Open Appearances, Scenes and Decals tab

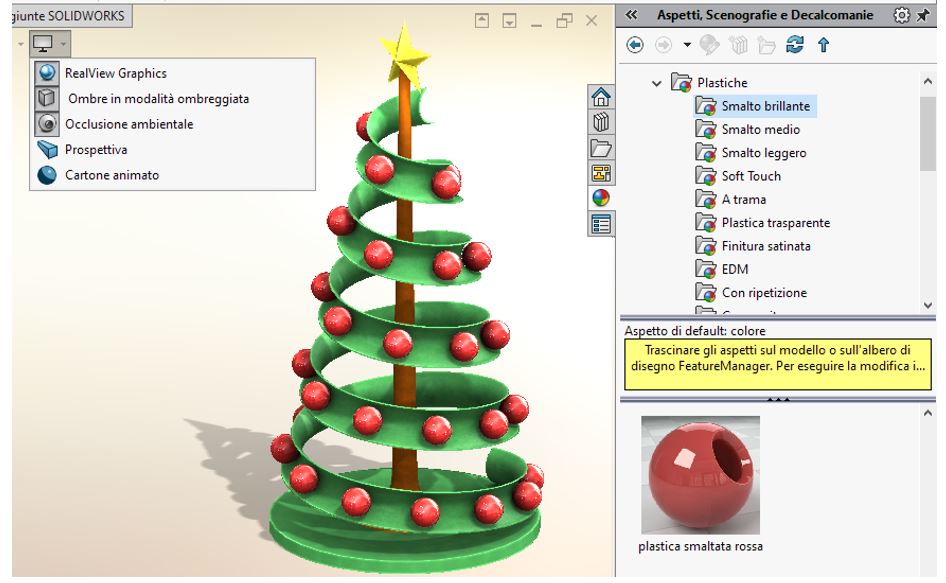tap(601, 199)
